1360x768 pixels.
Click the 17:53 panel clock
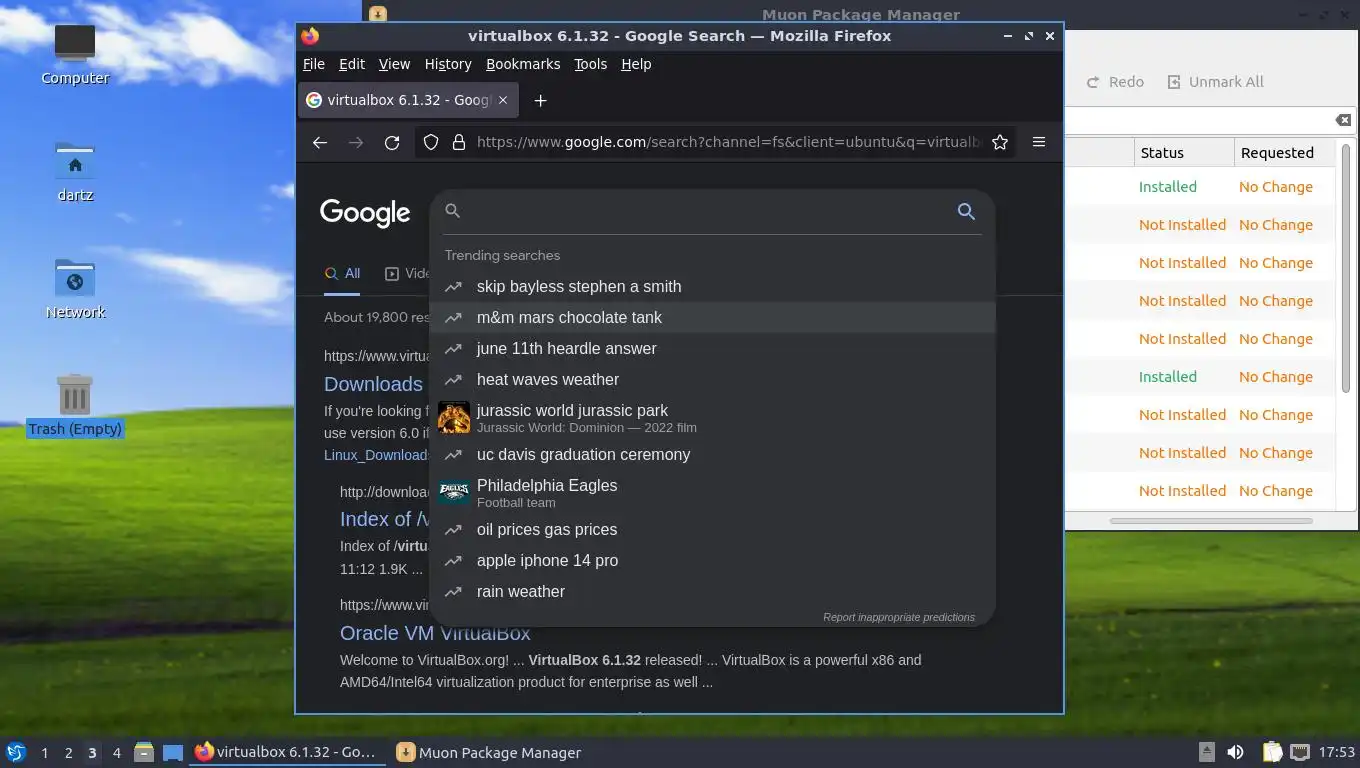point(1336,752)
